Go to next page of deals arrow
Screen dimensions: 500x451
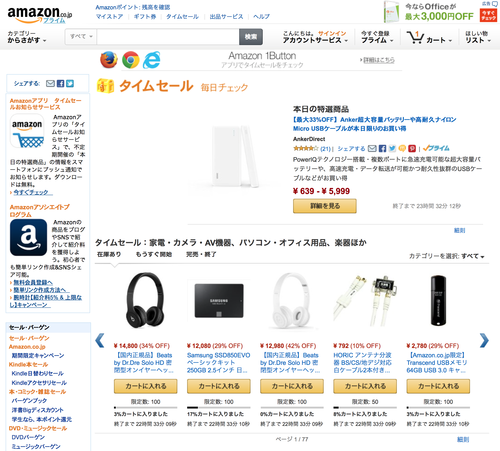(x=484, y=341)
